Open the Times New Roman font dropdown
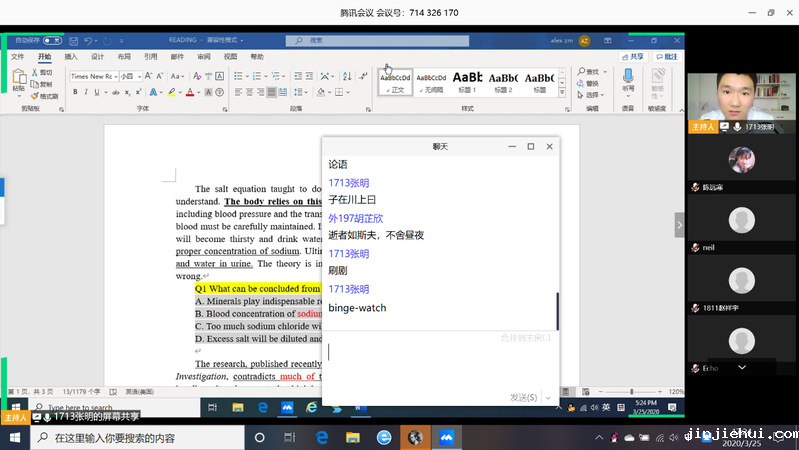Viewport: 799px width, 450px height. [x=92, y=76]
